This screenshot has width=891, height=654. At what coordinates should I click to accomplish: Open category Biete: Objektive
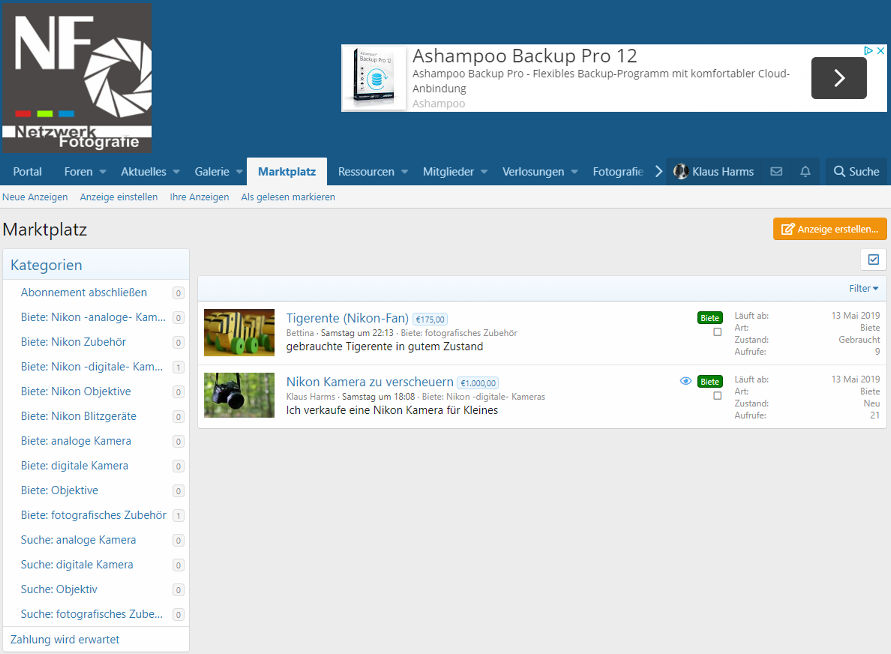pos(59,490)
